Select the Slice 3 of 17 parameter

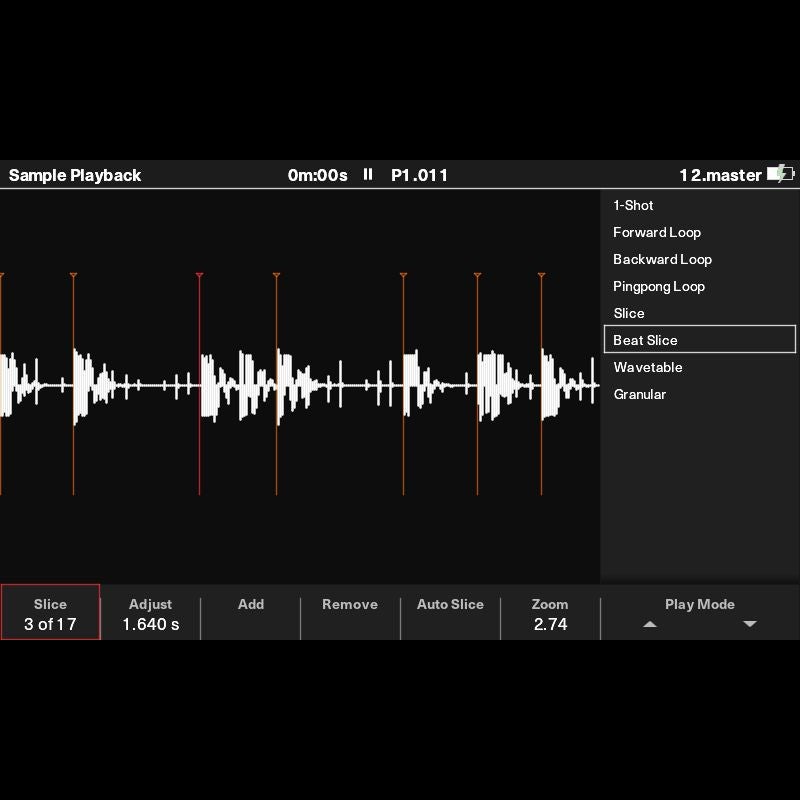50,612
